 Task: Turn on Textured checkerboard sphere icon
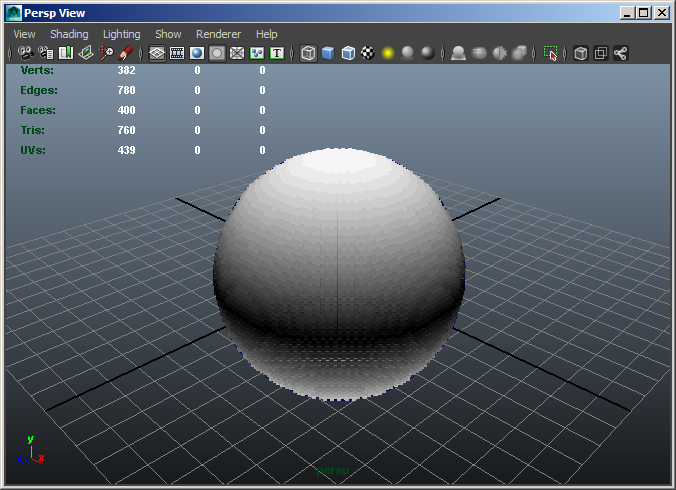point(368,53)
